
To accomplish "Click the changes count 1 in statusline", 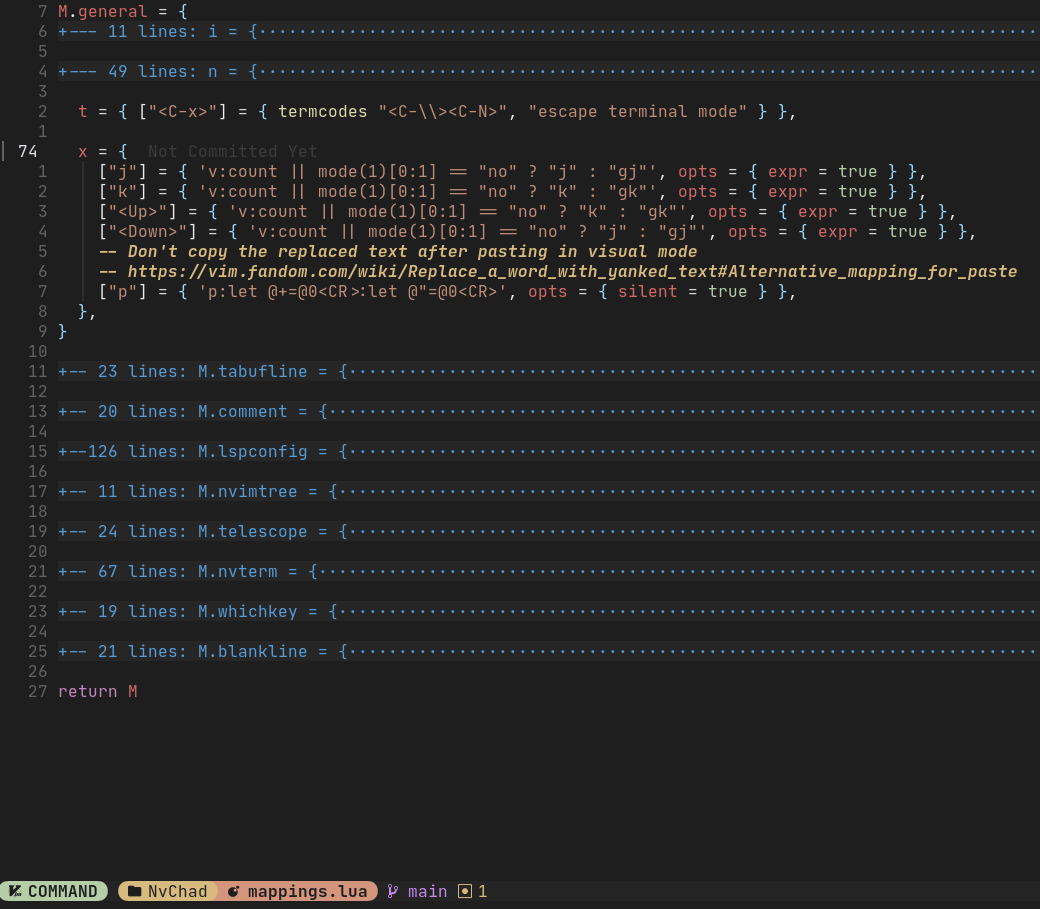I will point(482,891).
